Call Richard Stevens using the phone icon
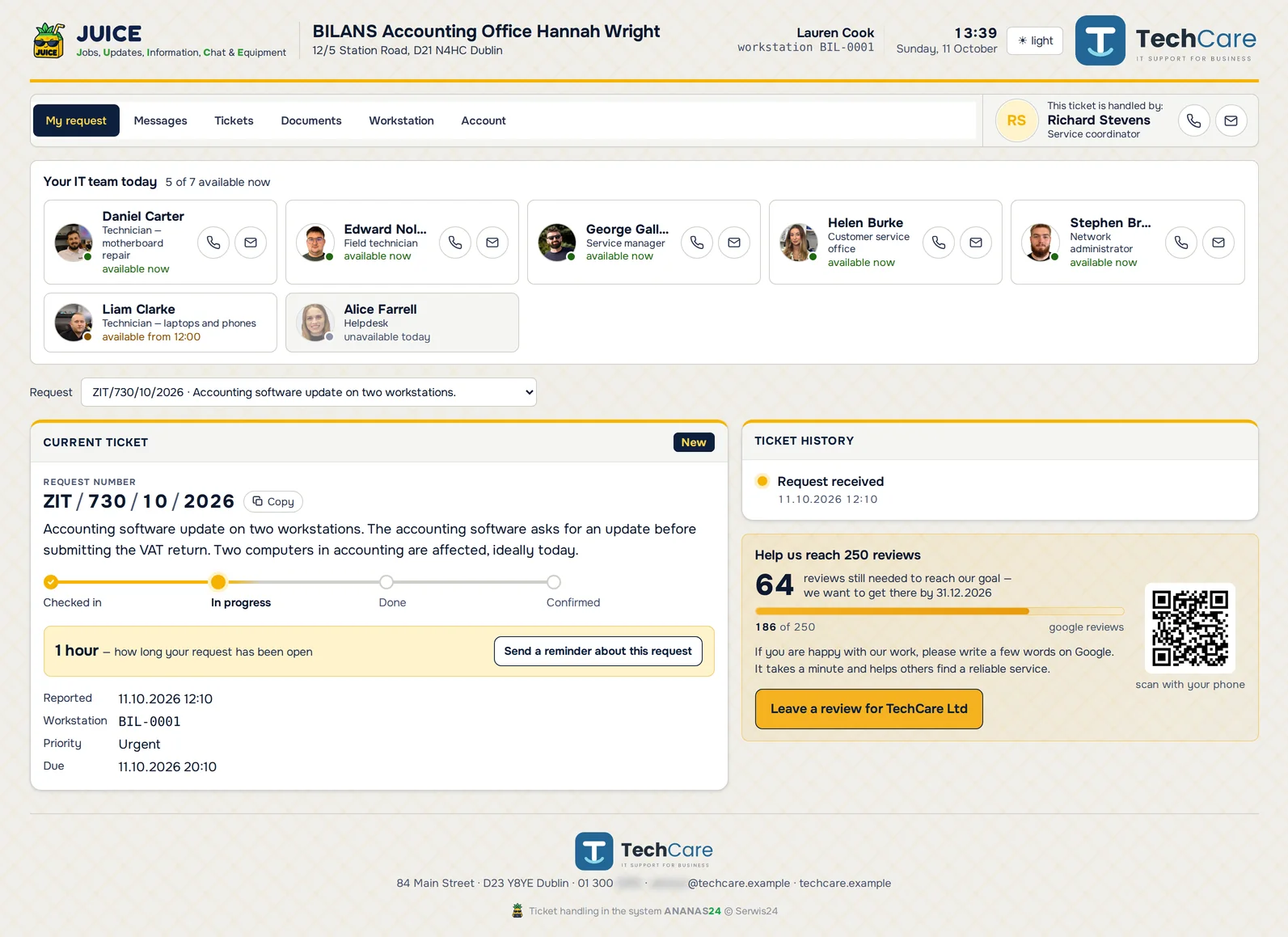This screenshot has height=937, width=1288. pyautogui.click(x=1193, y=120)
